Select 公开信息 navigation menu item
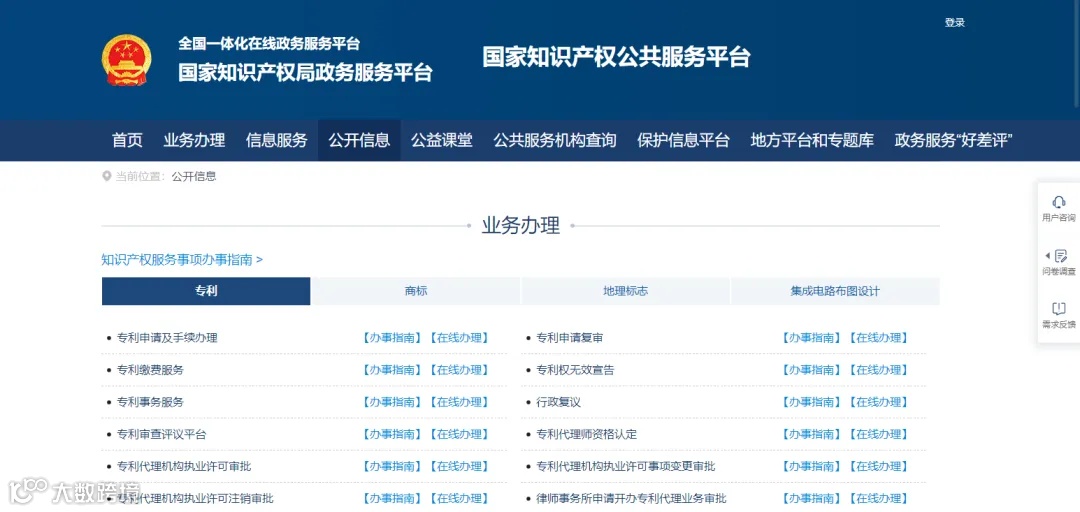The height and width of the screenshot is (512, 1080). click(x=360, y=141)
